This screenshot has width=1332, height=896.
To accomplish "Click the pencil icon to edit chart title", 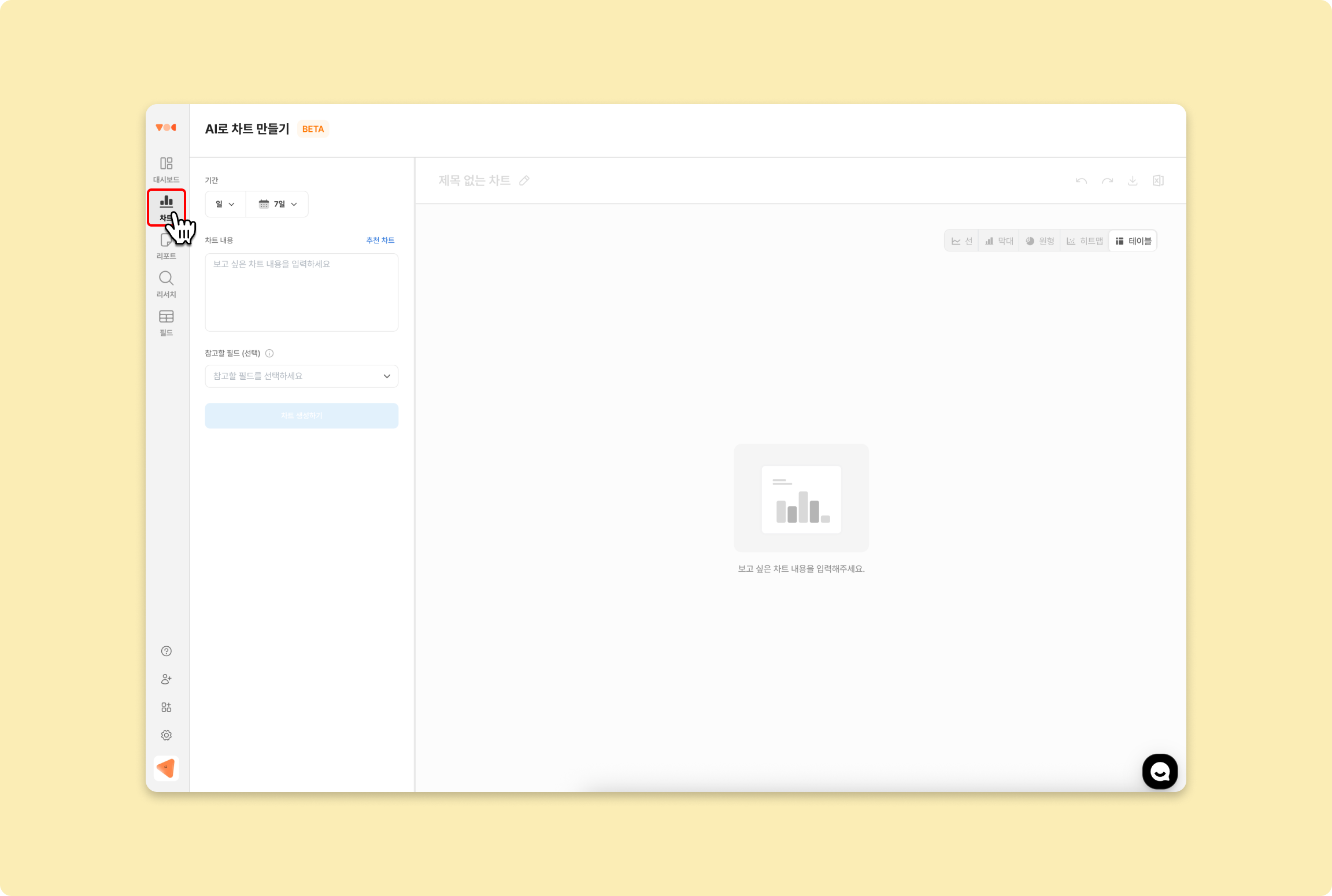I will (x=524, y=181).
